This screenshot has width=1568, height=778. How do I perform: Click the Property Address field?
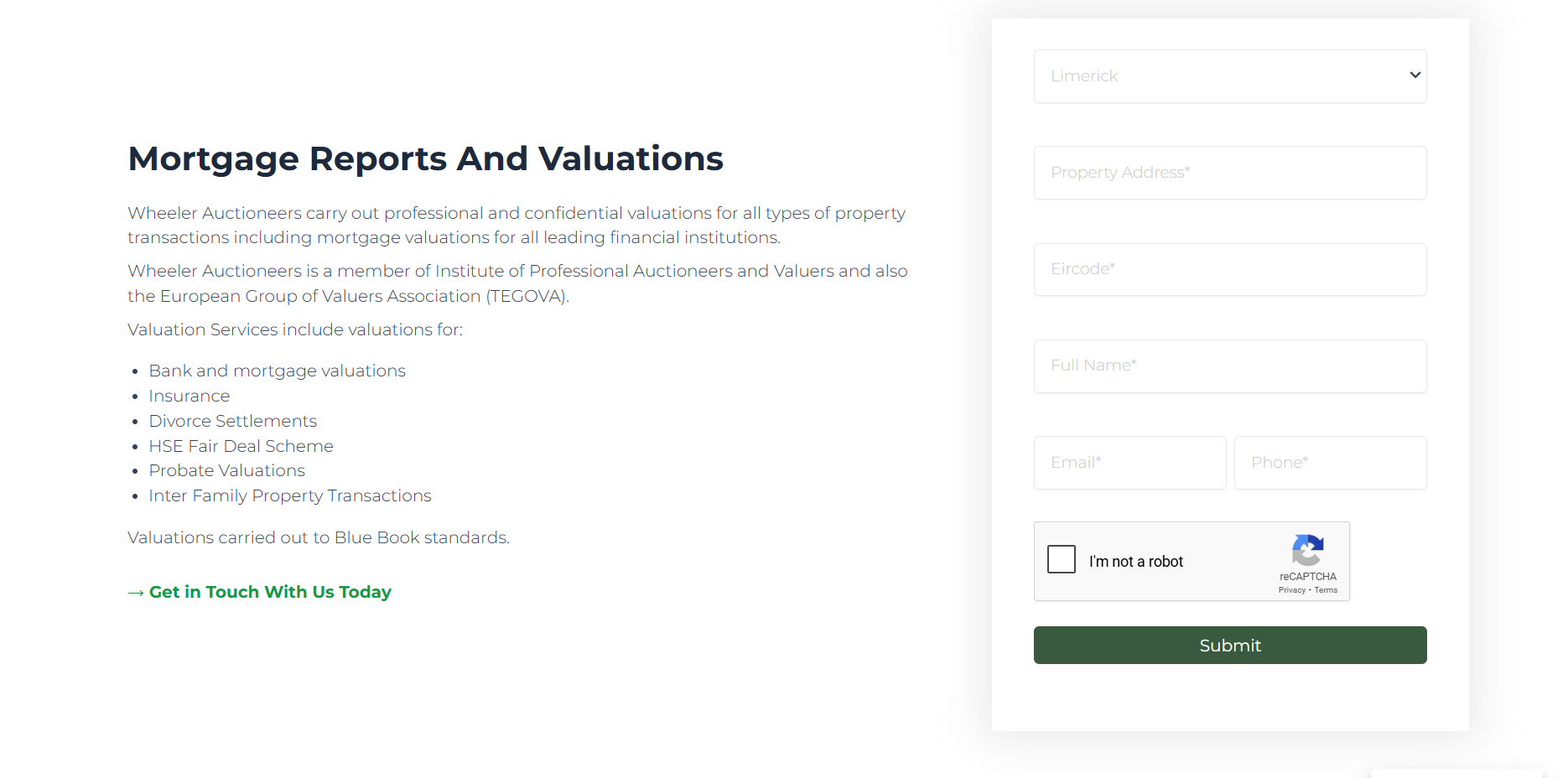click(x=1229, y=173)
